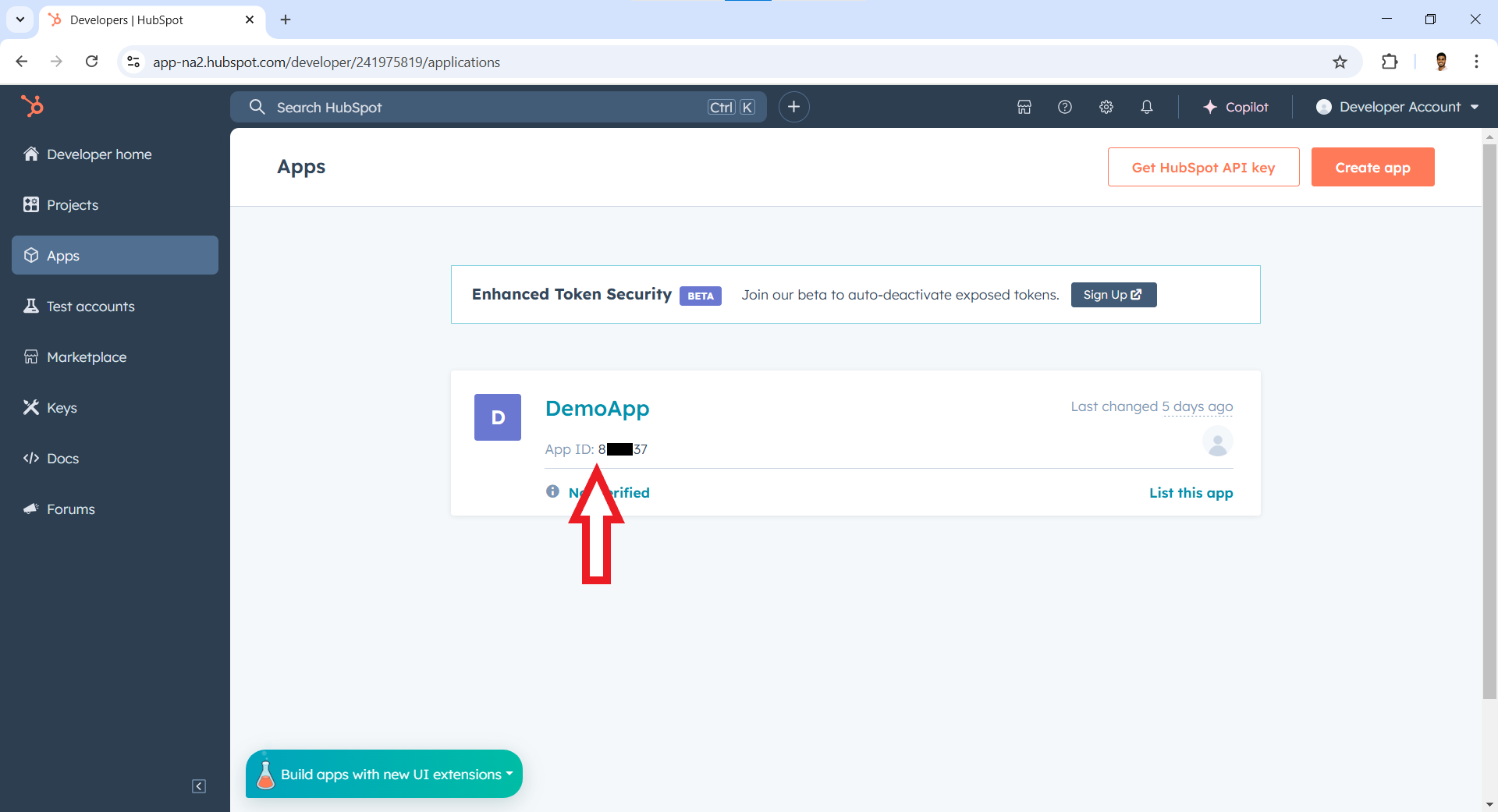This screenshot has width=1498, height=812.
Task: Open the tab search dropdown arrow
Action: (x=20, y=20)
